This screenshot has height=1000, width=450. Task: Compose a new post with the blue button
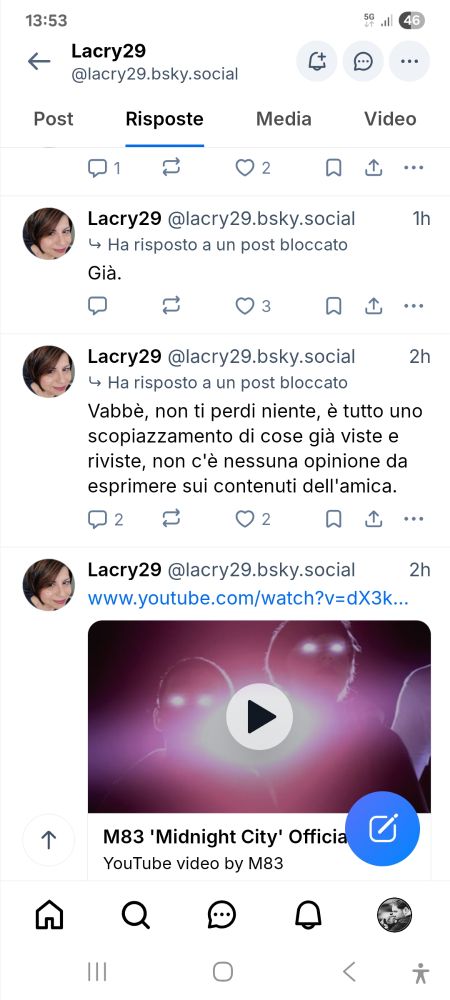click(382, 828)
